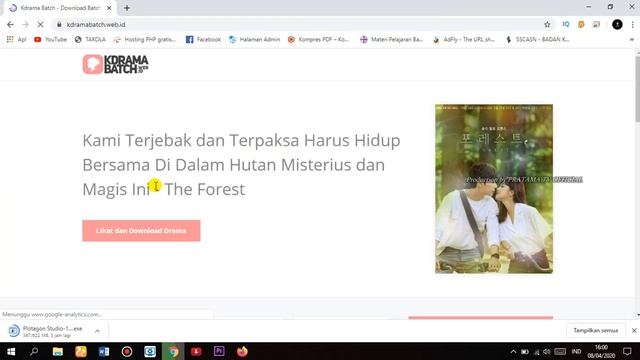Screen dimensions: 640x360
Task: Go back using the browser back arrow
Action: tap(10, 24)
